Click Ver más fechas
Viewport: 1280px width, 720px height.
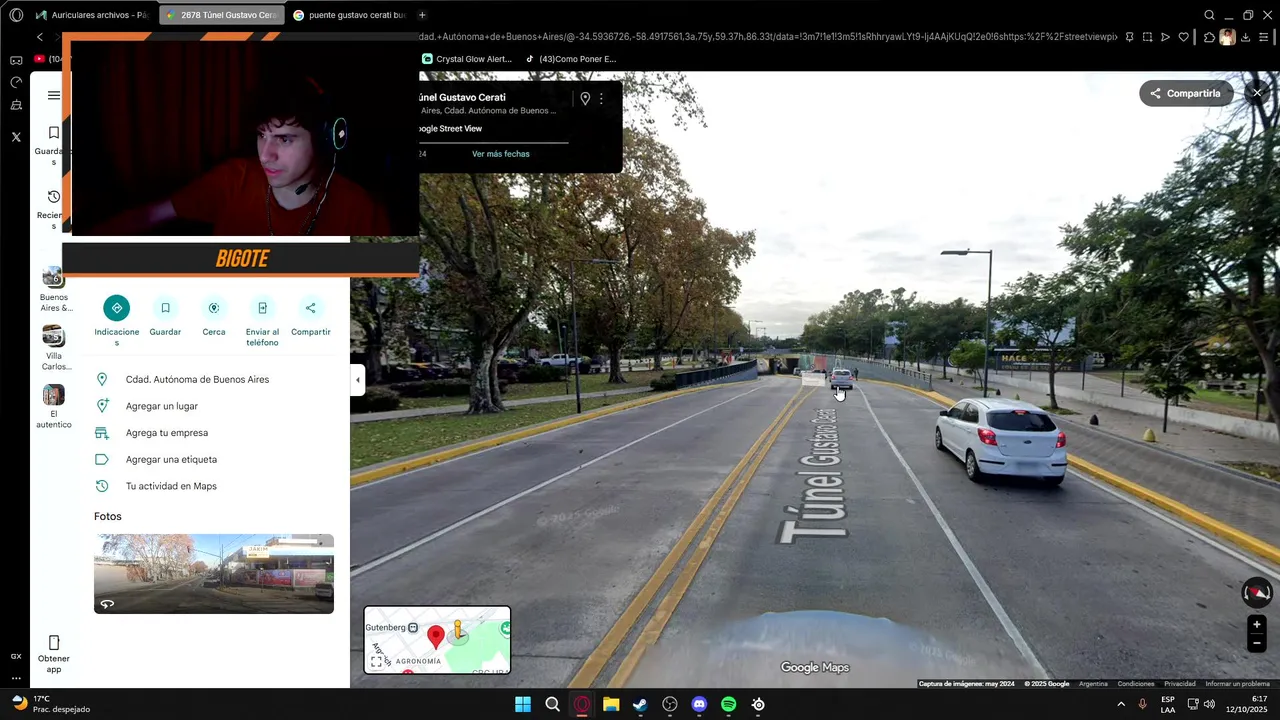pos(501,154)
